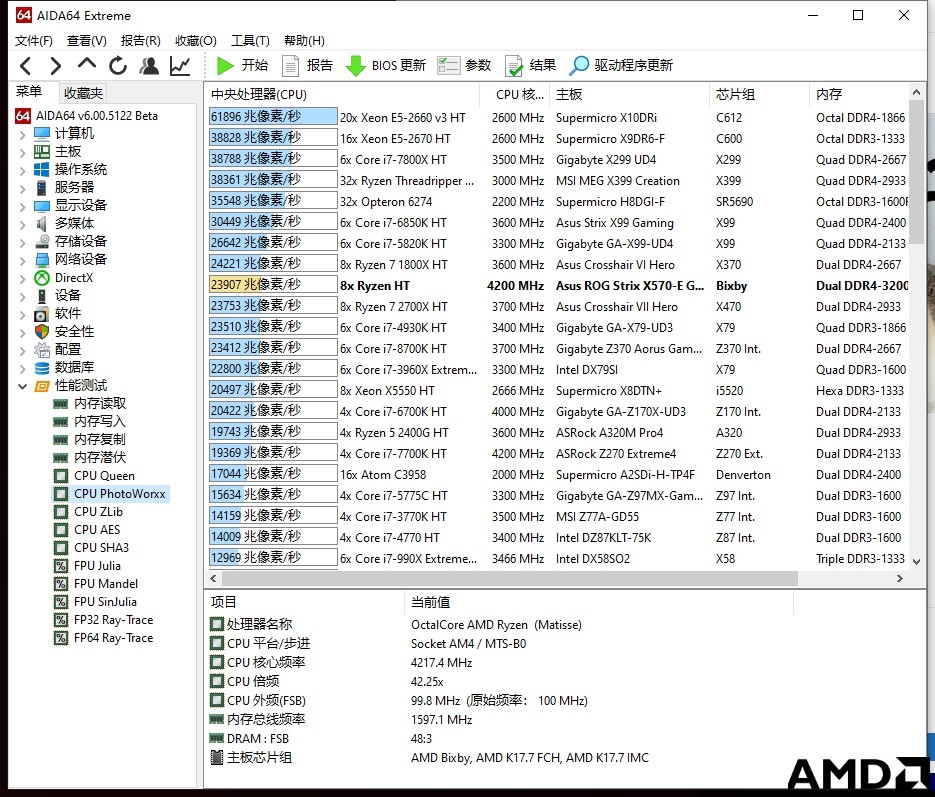Screen dimensions: 935x797
Task: Click the 中央处理器(CPU) column header
Action: click(342, 94)
